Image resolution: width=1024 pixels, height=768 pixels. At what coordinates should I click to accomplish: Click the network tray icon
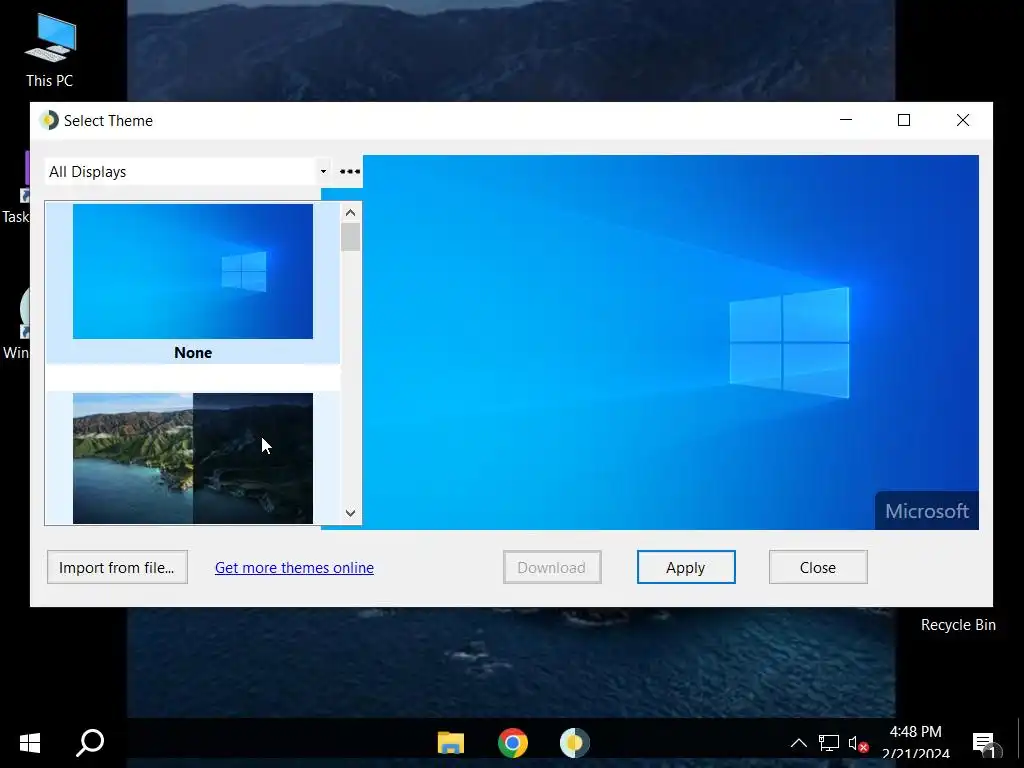click(829, 743)
